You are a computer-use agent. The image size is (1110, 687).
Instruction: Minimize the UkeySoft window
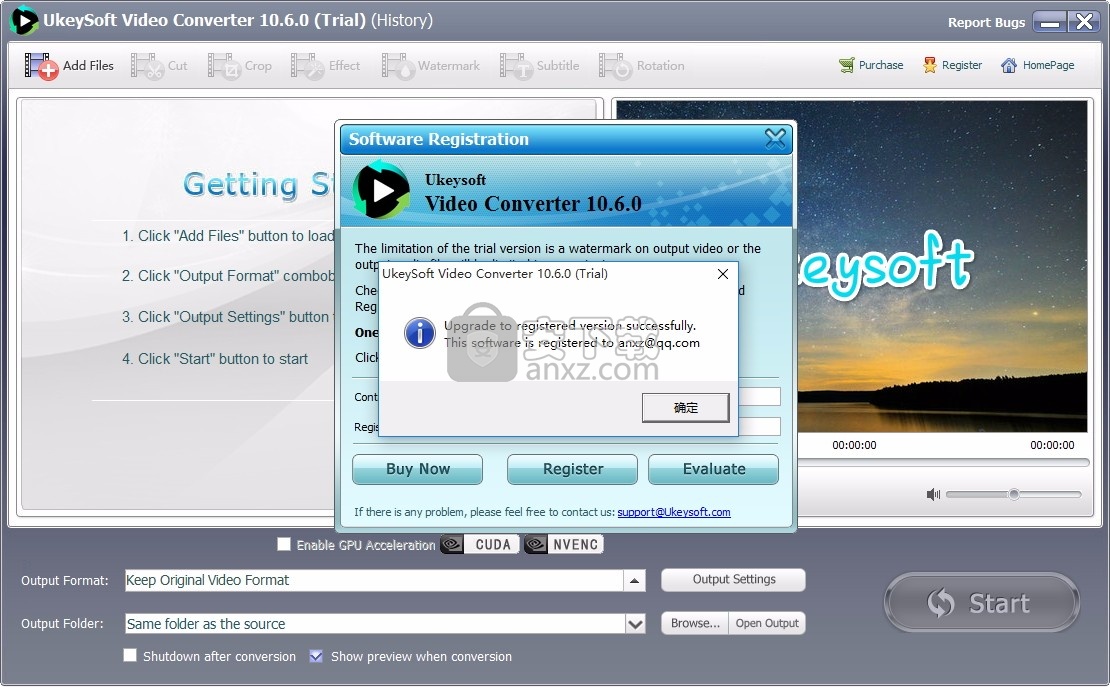(x=1050, y=22)
